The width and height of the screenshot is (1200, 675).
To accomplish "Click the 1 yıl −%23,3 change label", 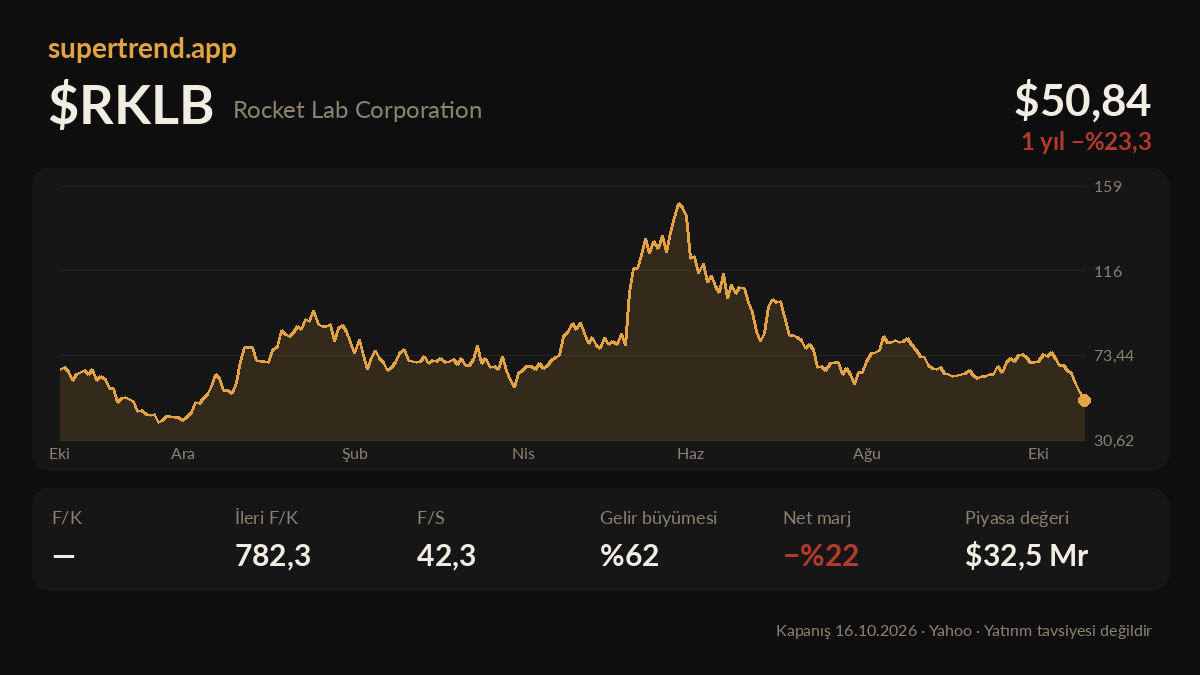I will tap(1086, 142).
